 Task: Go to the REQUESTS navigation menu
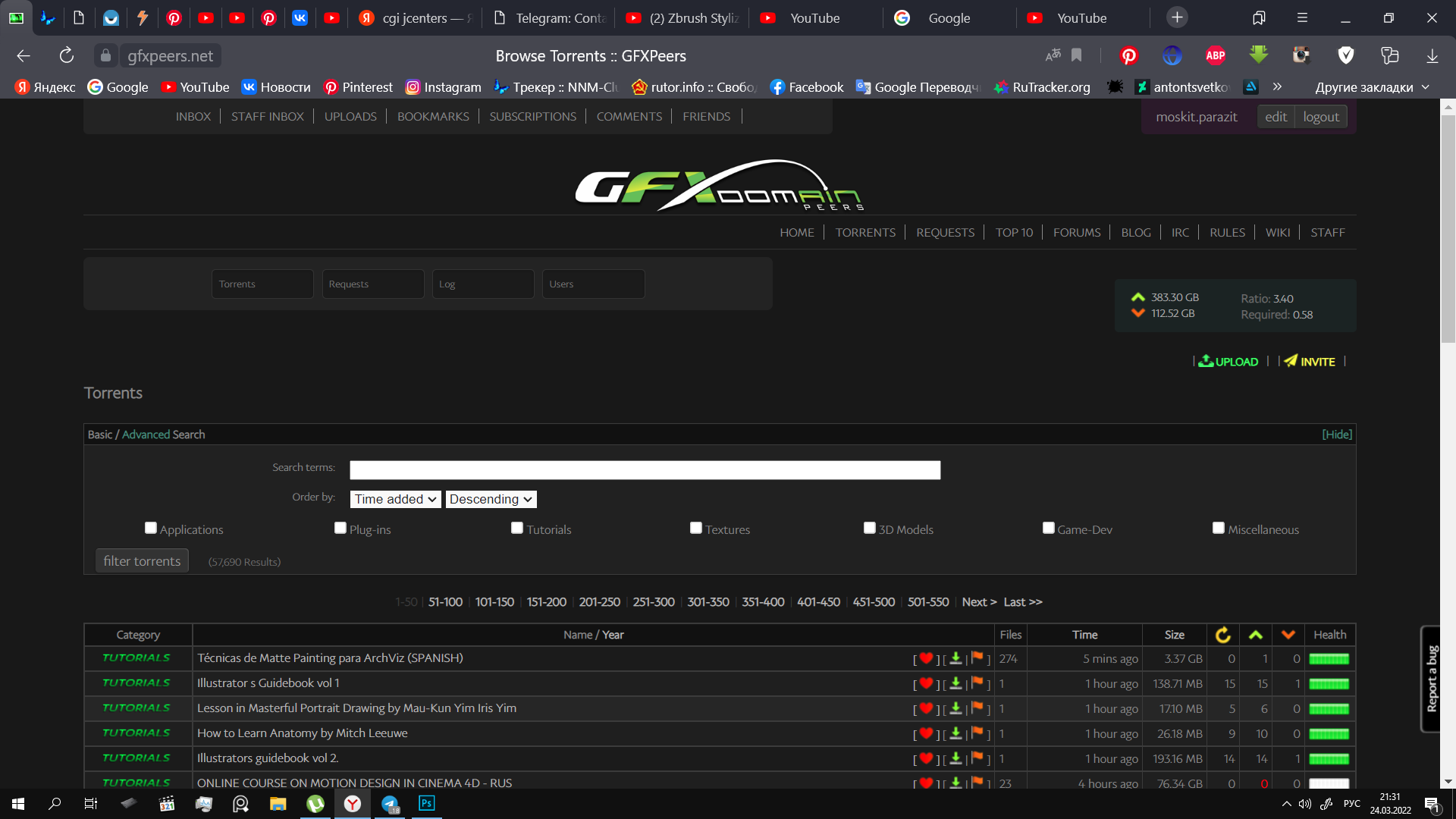(x=945, y=233)
